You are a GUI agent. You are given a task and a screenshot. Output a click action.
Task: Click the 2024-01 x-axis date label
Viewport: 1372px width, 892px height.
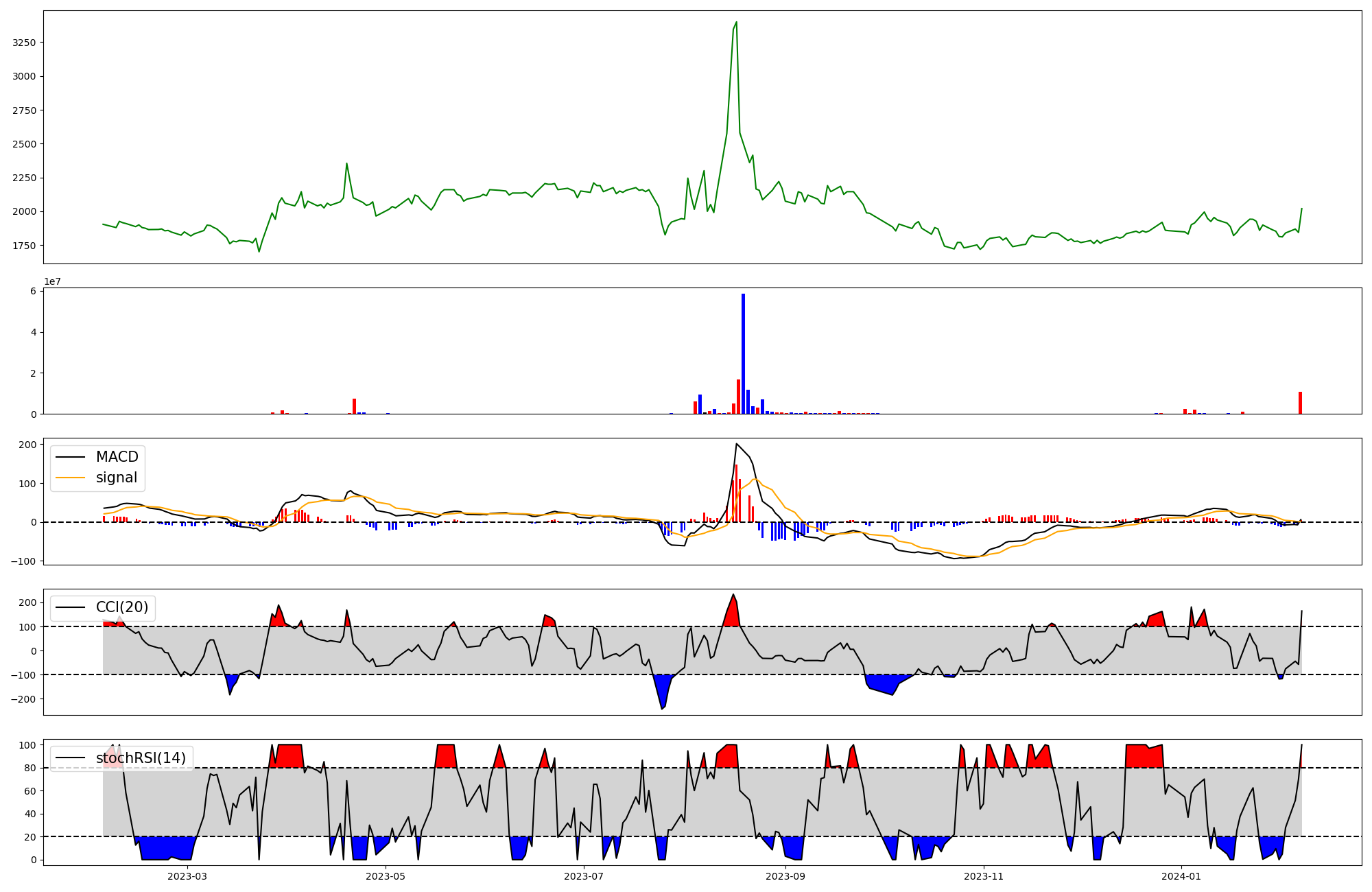point(1182,876)
